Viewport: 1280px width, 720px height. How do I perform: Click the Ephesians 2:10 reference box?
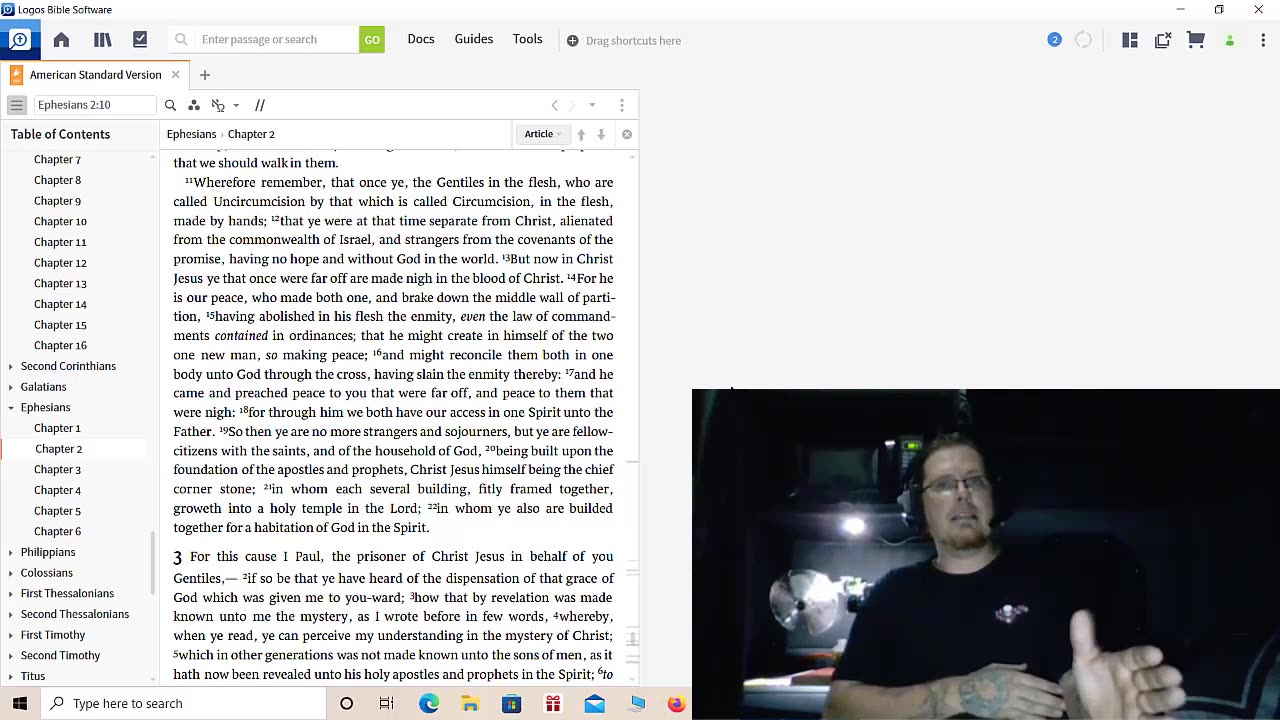95,105
